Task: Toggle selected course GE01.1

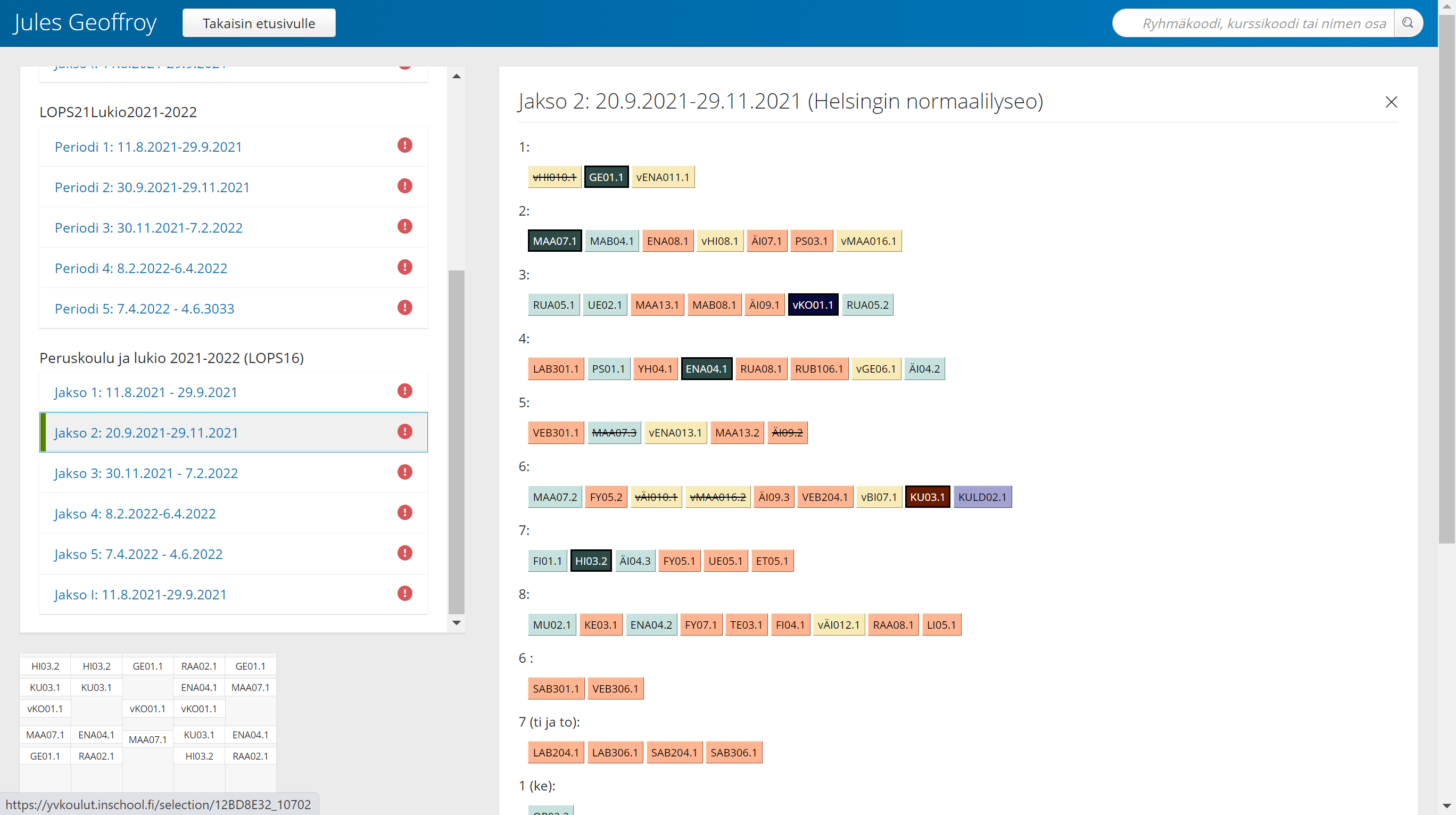Action: 606,177
